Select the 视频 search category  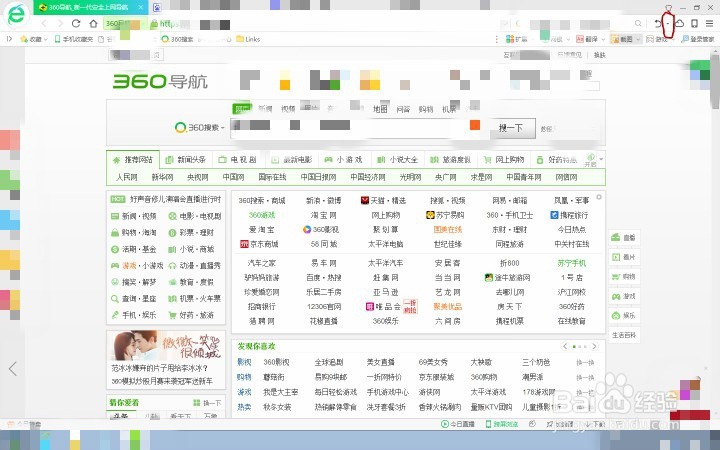[x=288, y=109]
